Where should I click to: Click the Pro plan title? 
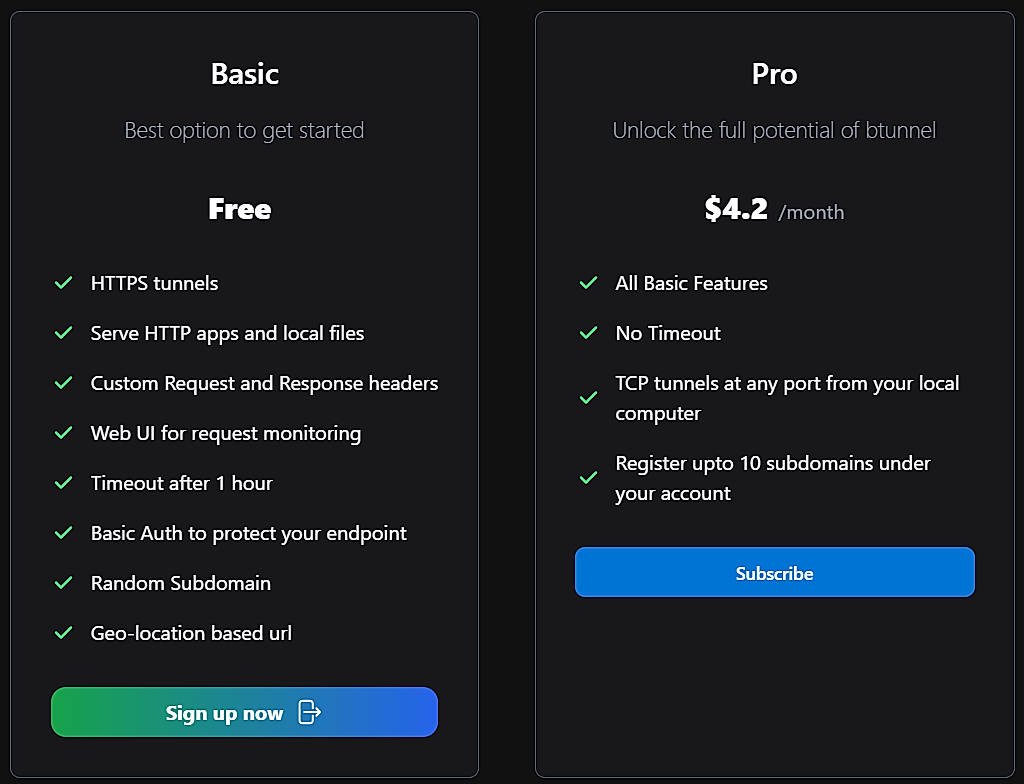[x=774, y=73]
